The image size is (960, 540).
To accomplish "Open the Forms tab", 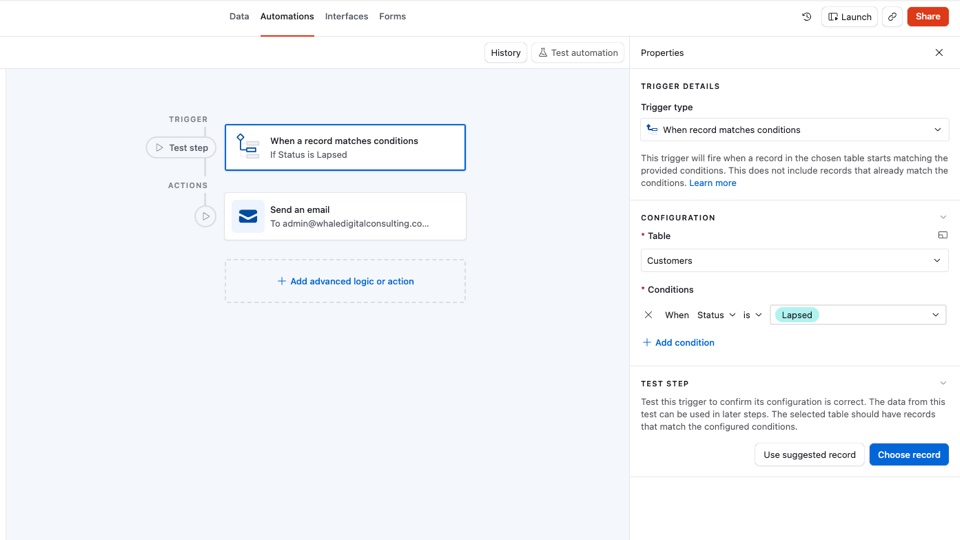I will (x=392, y=17).
